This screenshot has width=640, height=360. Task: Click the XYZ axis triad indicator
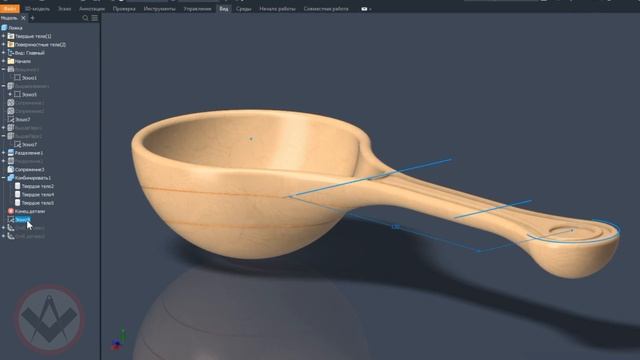118,340
